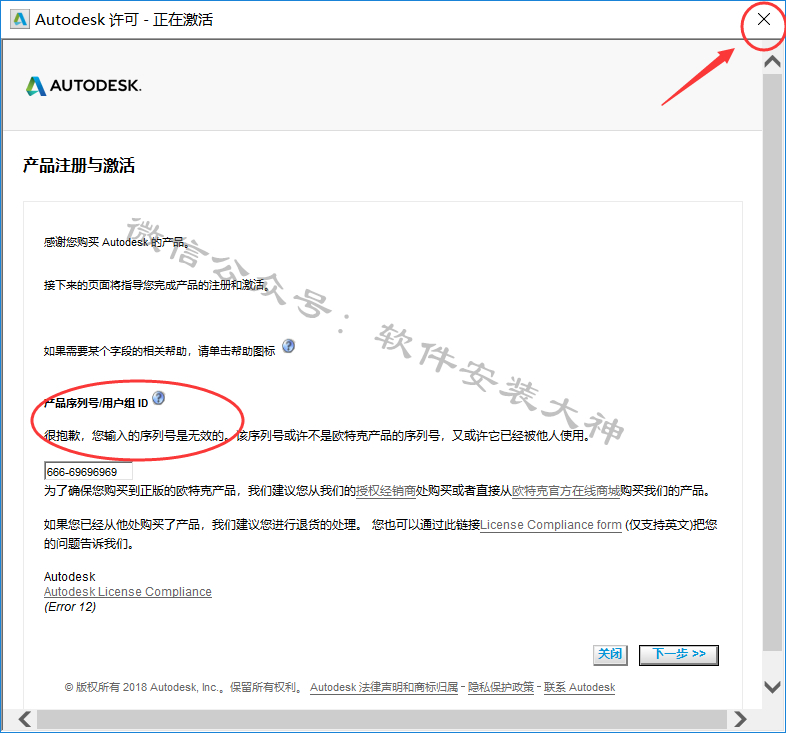
Task: Open the Autodesk License Compliance link
Action: click(128, 592)
